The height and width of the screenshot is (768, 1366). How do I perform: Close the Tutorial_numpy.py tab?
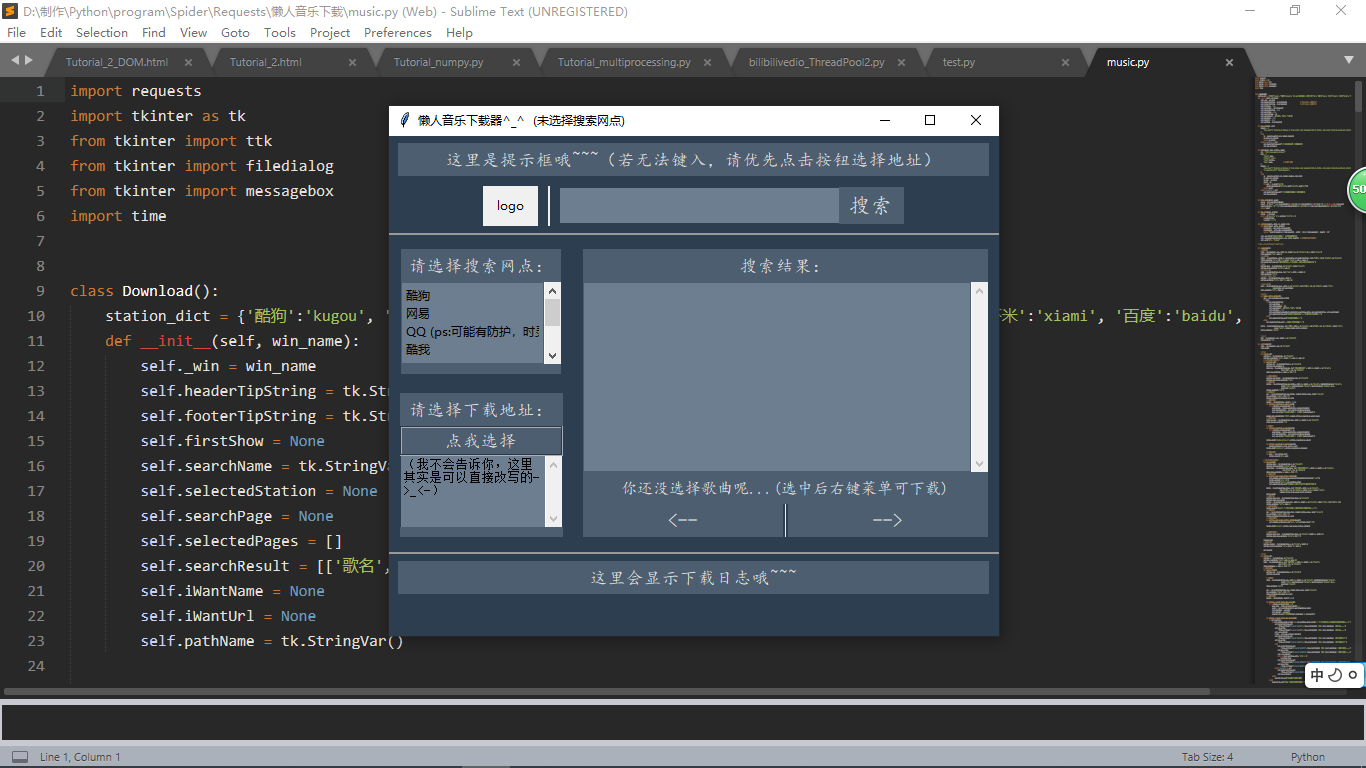pos(516,62)
